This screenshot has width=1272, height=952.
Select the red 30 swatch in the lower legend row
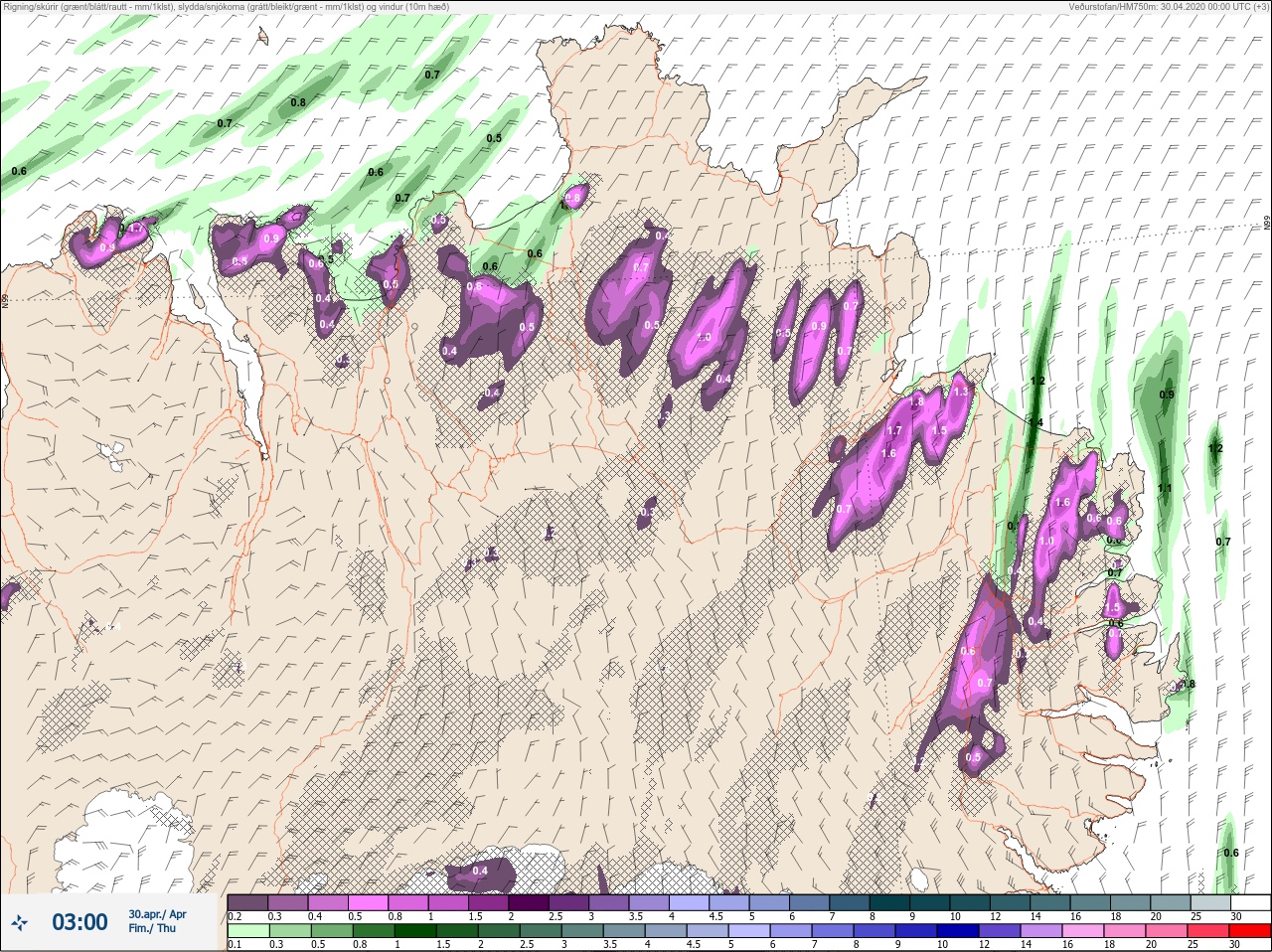point(1250,931)
